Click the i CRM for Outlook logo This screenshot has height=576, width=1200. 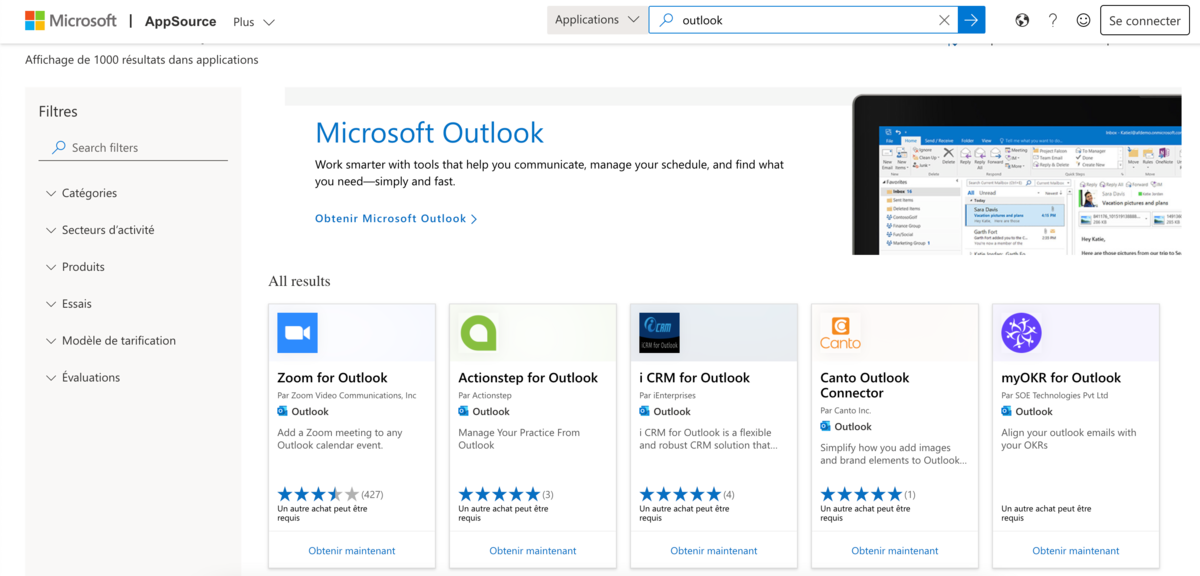pos(659,333)
